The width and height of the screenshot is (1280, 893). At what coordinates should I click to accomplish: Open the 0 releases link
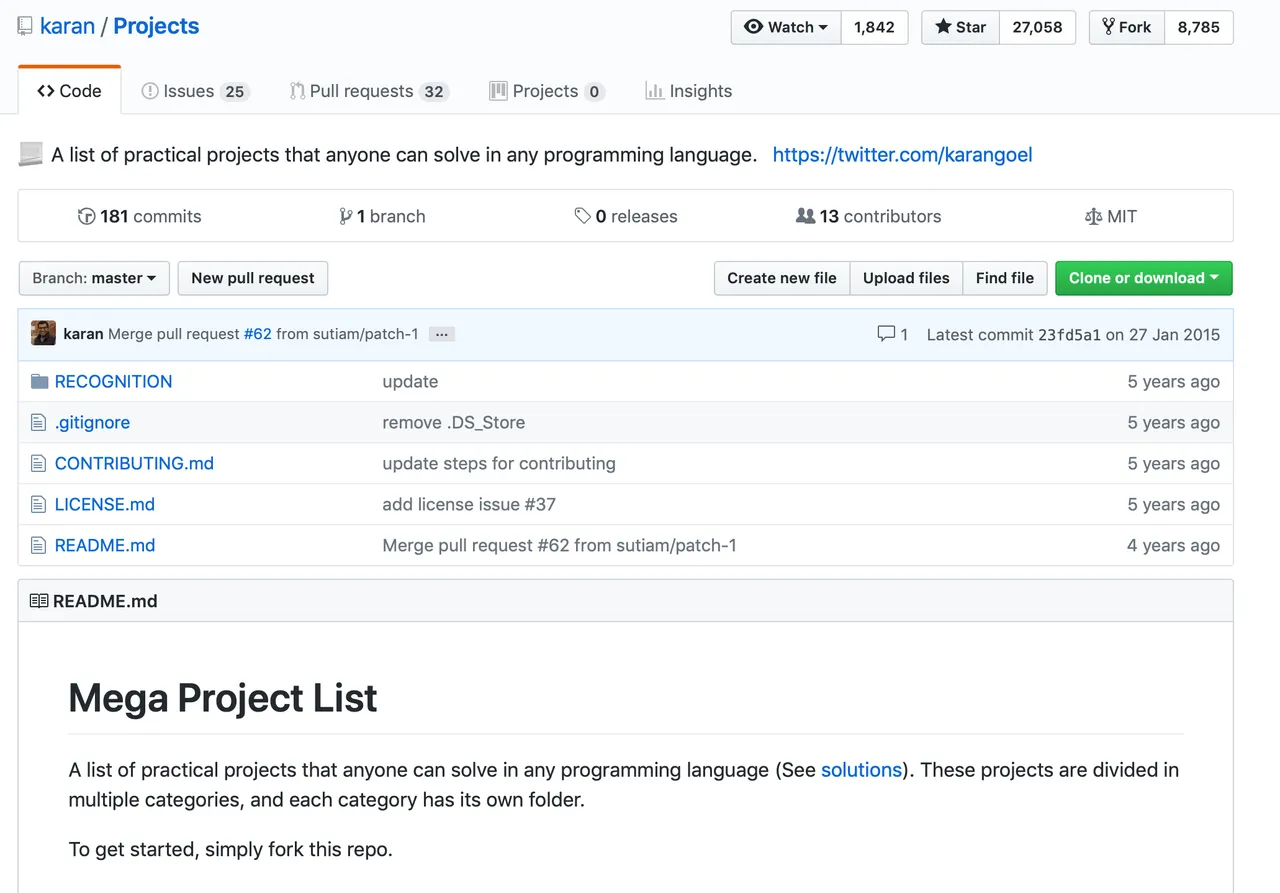pyautogui.click(x=626, y=216)
